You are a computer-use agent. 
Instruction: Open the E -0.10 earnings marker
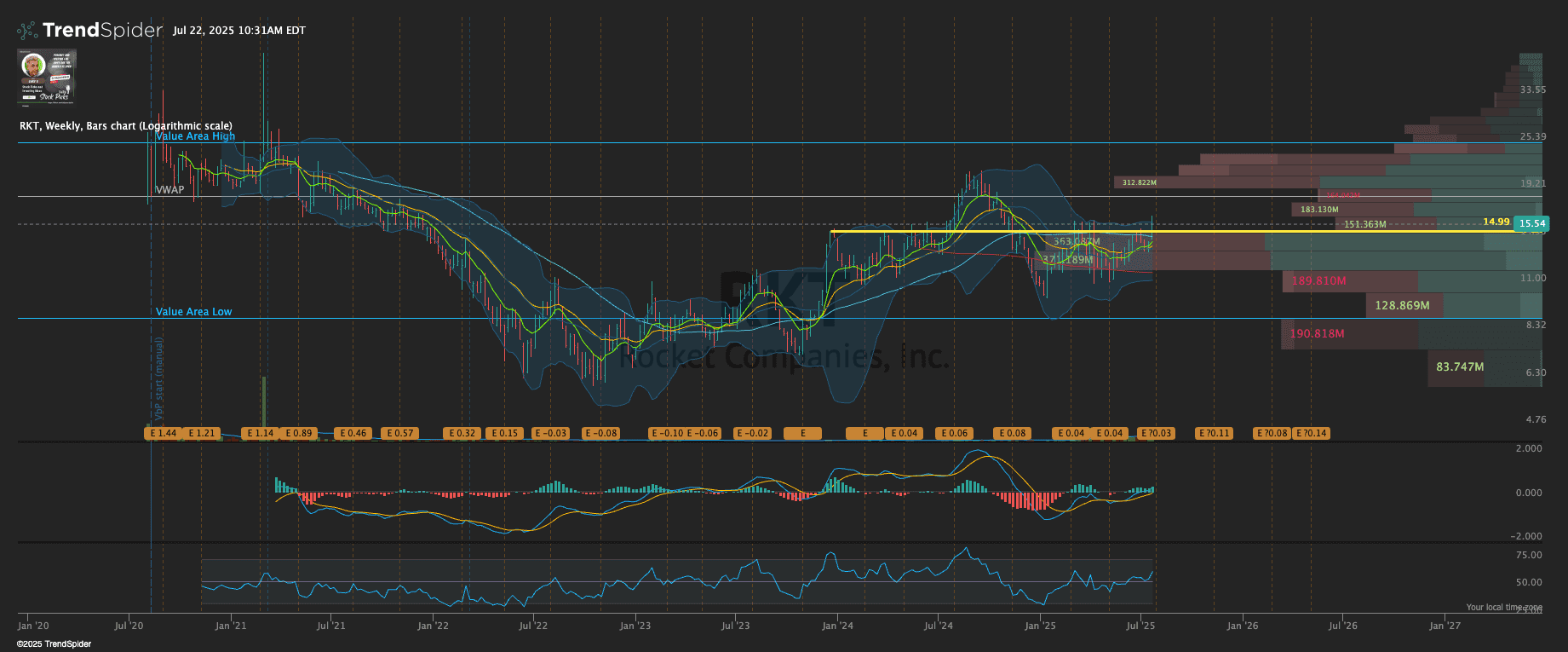coord(667,433)
